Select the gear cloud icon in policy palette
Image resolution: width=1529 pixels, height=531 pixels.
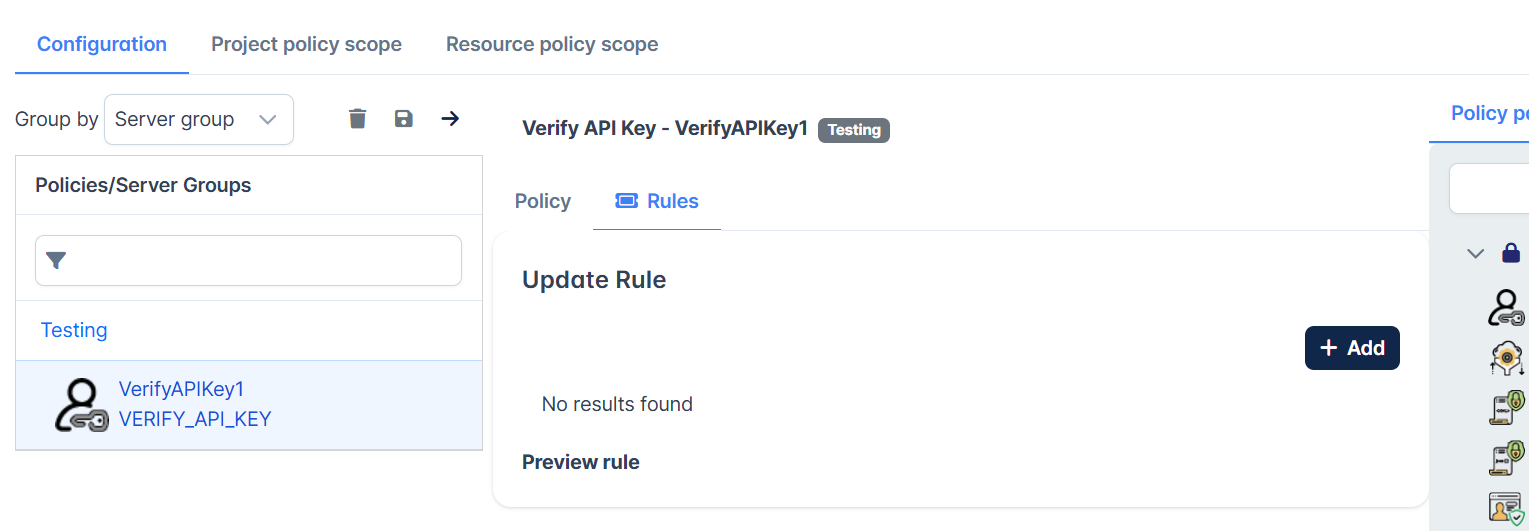tap(1507, 357)
